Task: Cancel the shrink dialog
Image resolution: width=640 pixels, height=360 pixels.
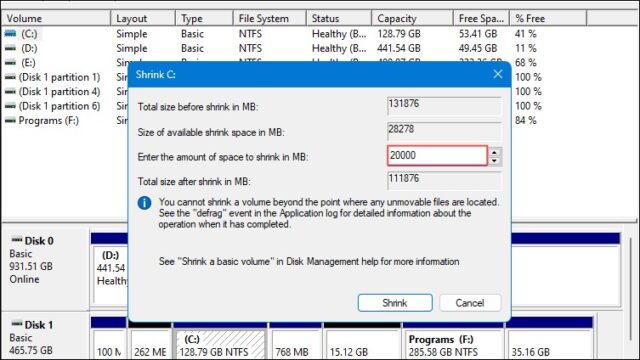Action: [x=470, y=303]
